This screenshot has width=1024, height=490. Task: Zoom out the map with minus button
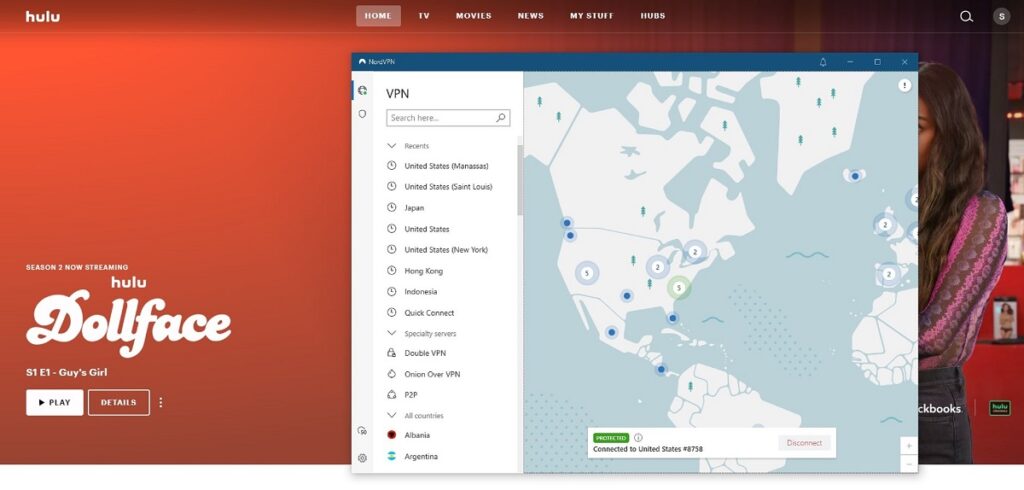coord(909,463)
